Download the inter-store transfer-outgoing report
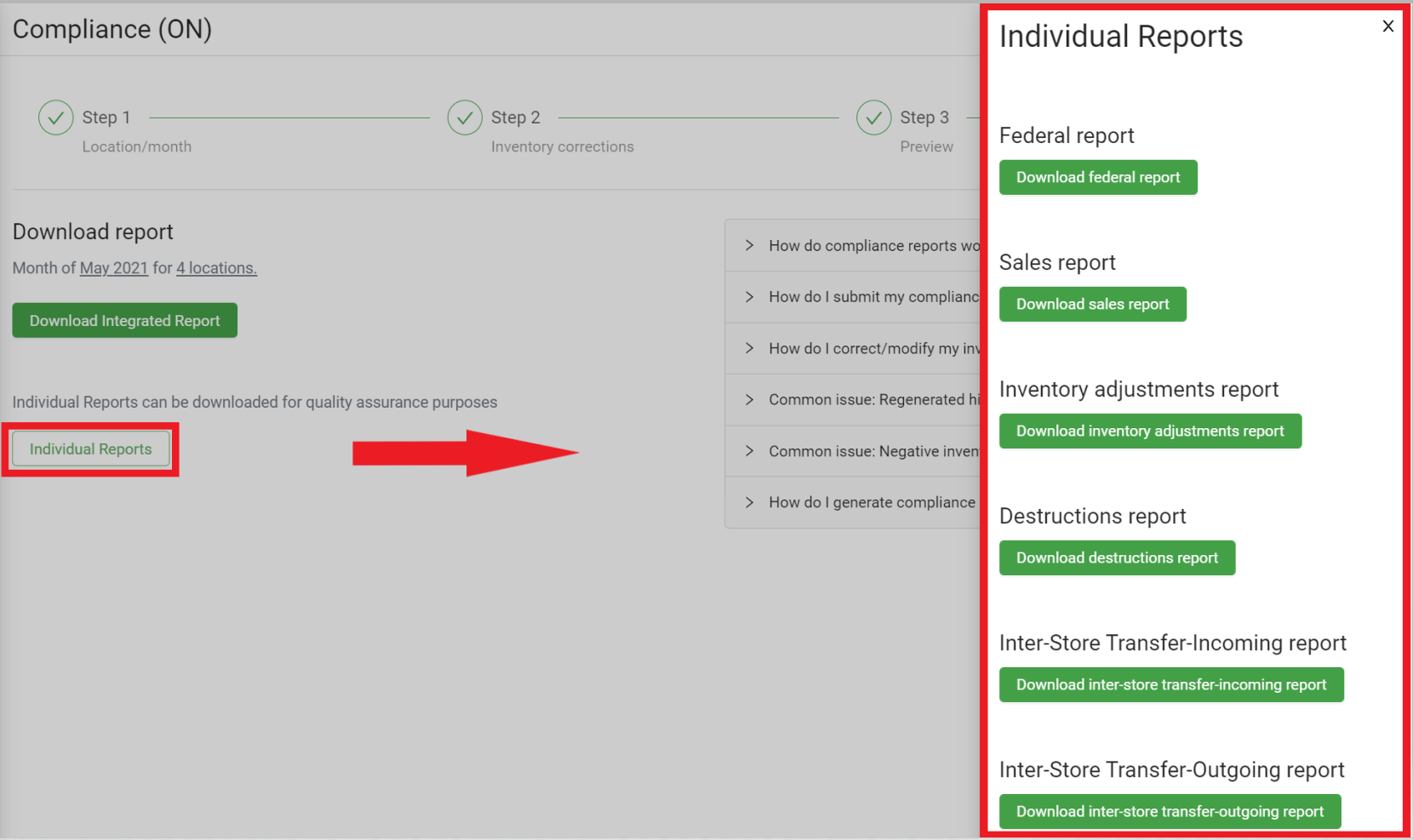1413x840 pixels. [1170, 812]
